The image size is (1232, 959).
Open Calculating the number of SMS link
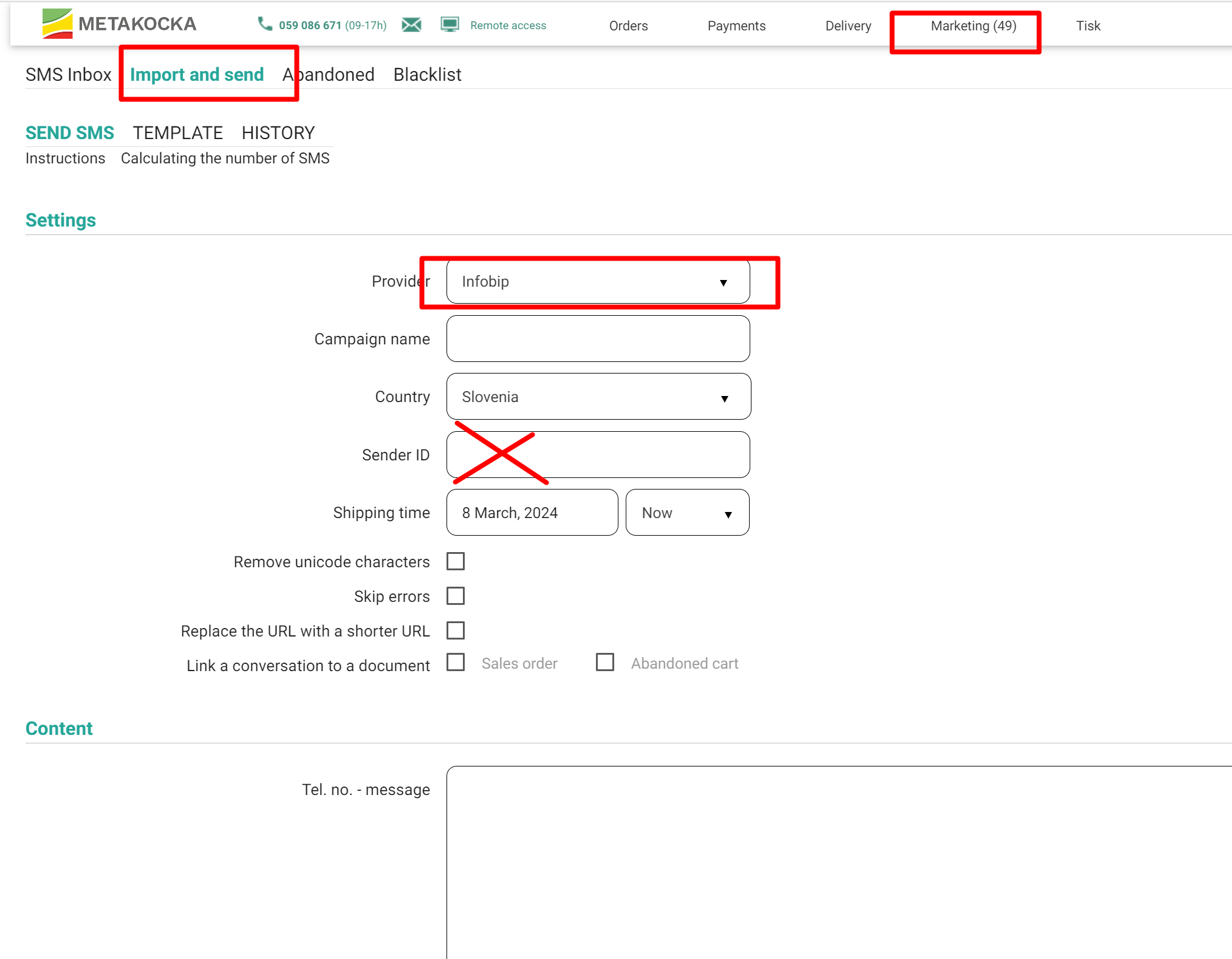pos(225,159)
